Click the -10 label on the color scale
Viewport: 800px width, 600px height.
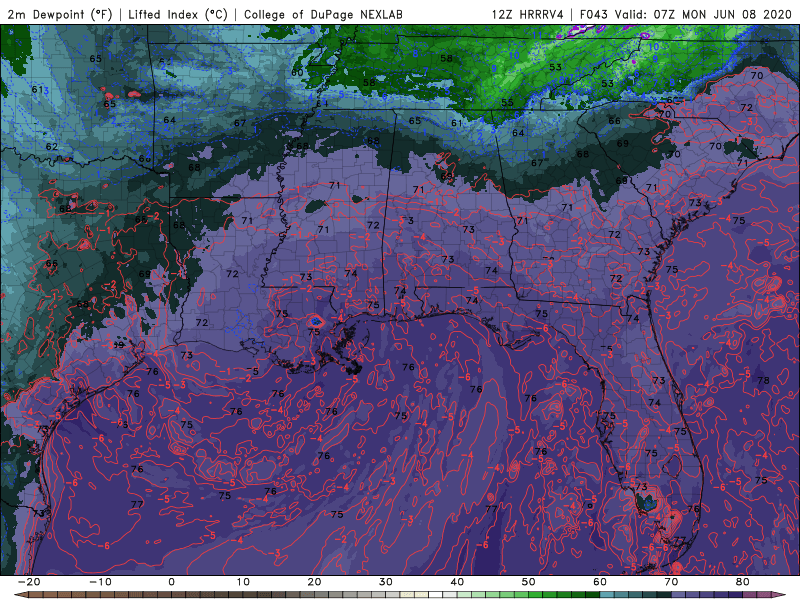pos(100,582)
